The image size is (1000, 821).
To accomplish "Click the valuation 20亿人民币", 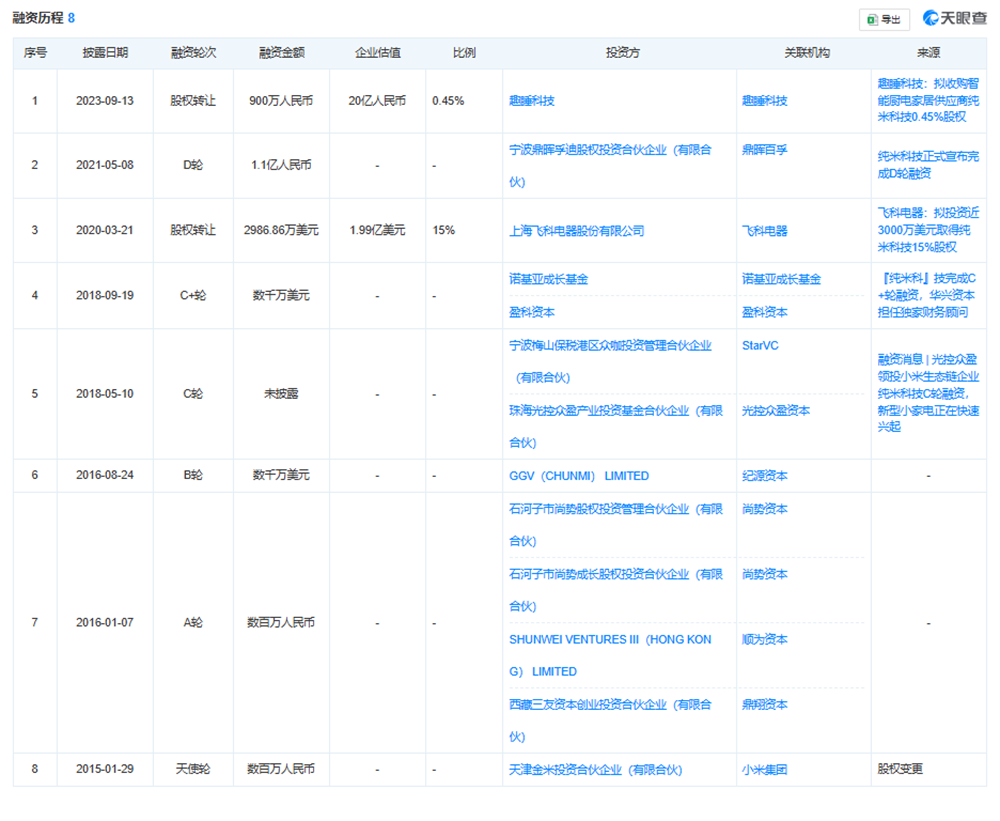I will pyautogui.click(x=377, y=101).
